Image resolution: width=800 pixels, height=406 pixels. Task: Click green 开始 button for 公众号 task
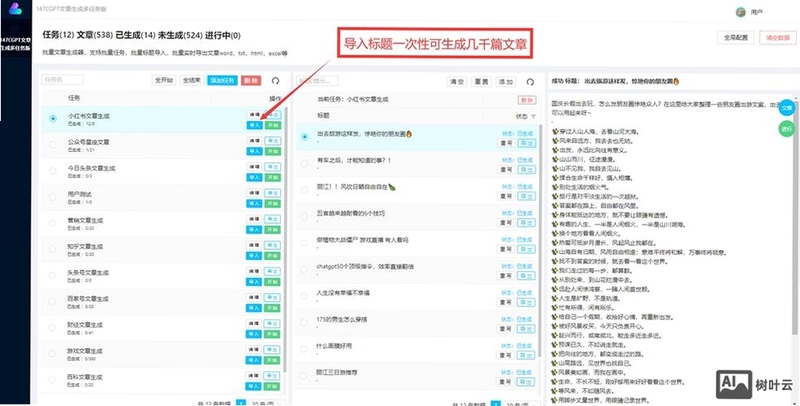272,151
